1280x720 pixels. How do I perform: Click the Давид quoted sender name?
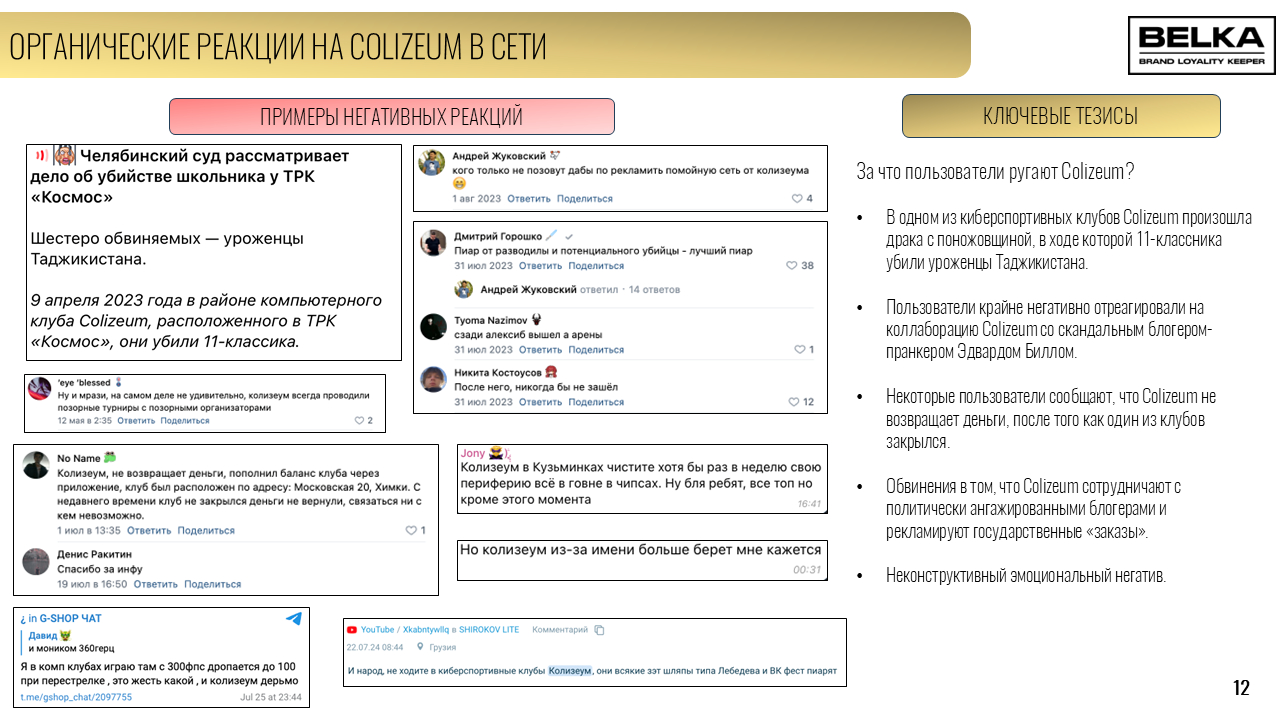42,635
